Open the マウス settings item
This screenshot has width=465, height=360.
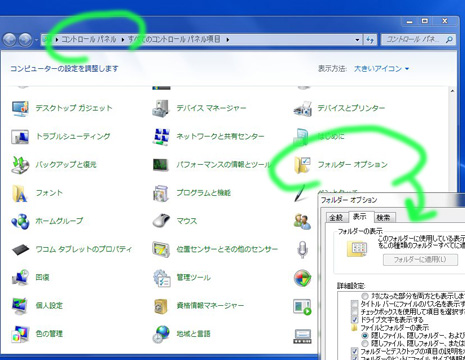[x=175, y=221]
